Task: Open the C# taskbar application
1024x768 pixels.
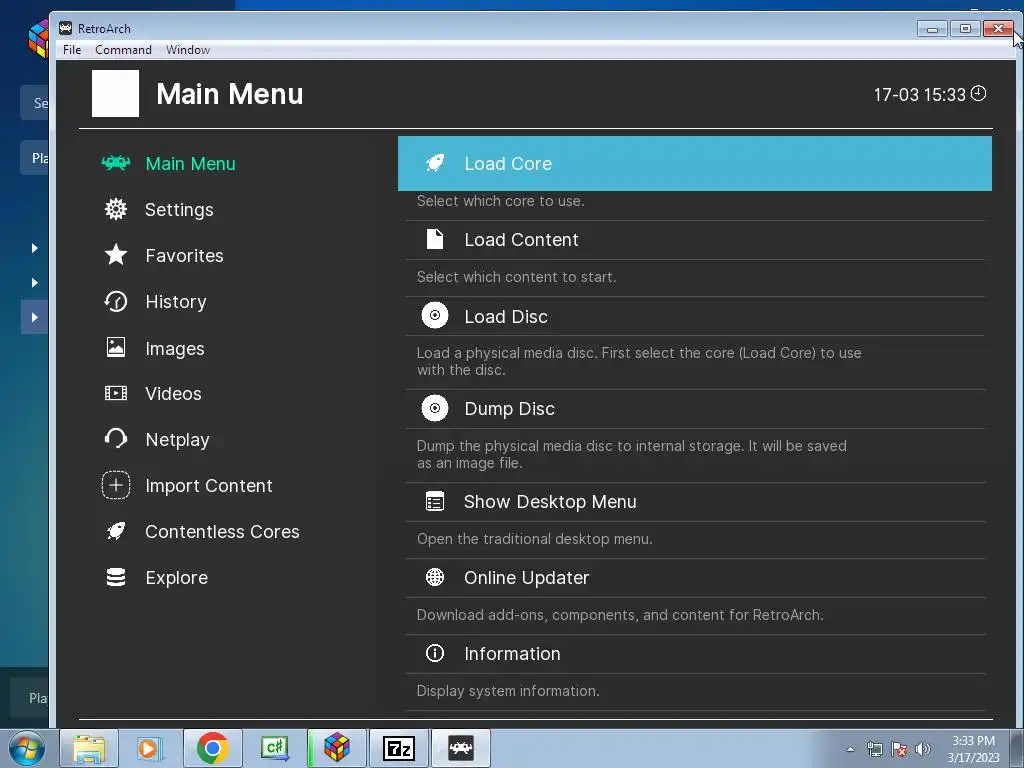Action: (x=275, y=748)
